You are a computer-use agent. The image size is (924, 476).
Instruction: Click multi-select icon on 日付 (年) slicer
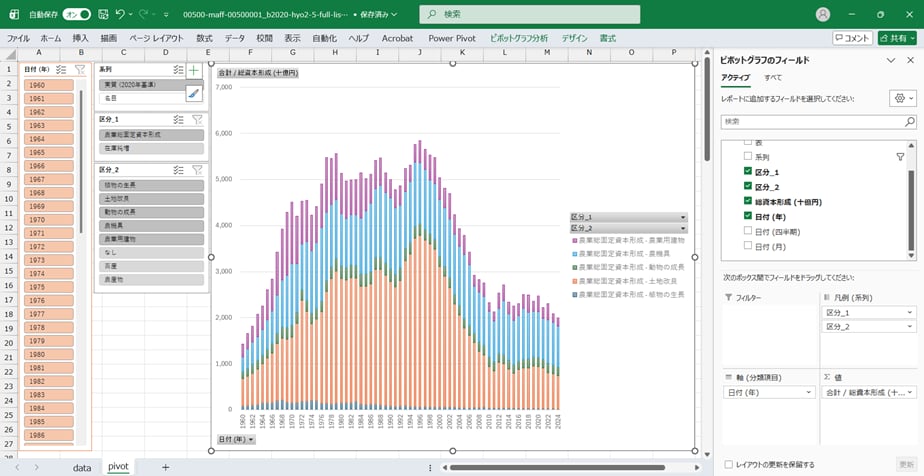coord(61,69)
